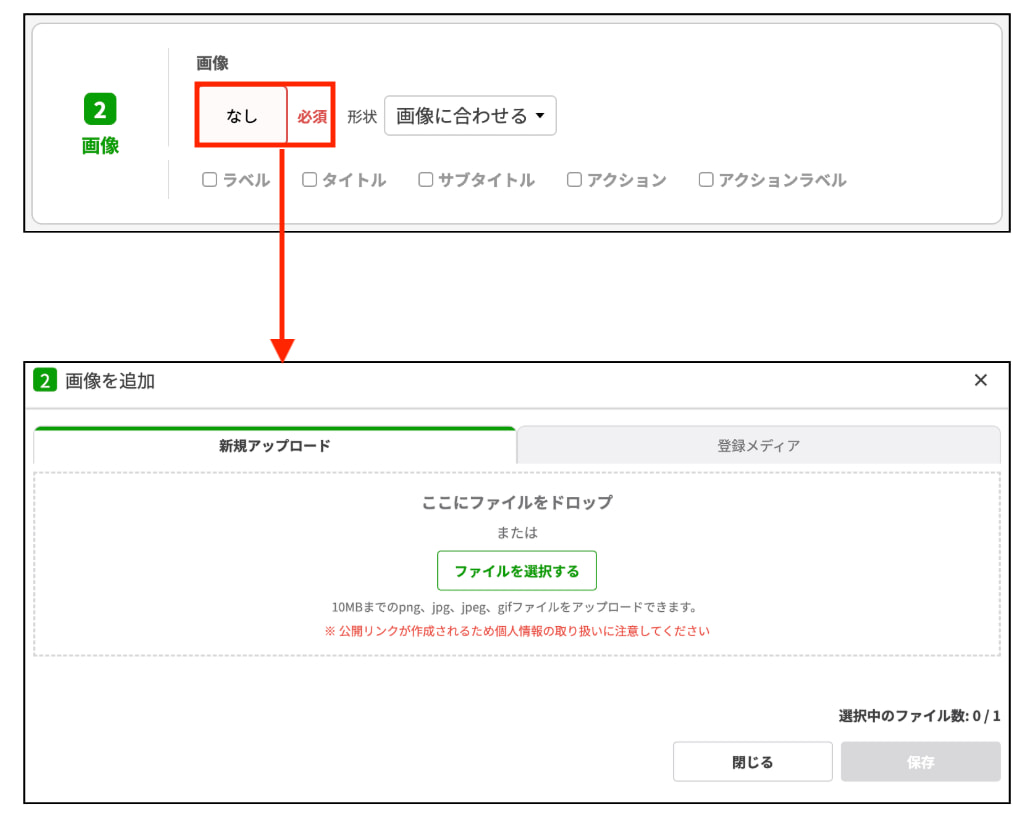Screen dimensions: 1029x819
Task: Enable the ラベル checkbox
Action: (x=209, y=180)
